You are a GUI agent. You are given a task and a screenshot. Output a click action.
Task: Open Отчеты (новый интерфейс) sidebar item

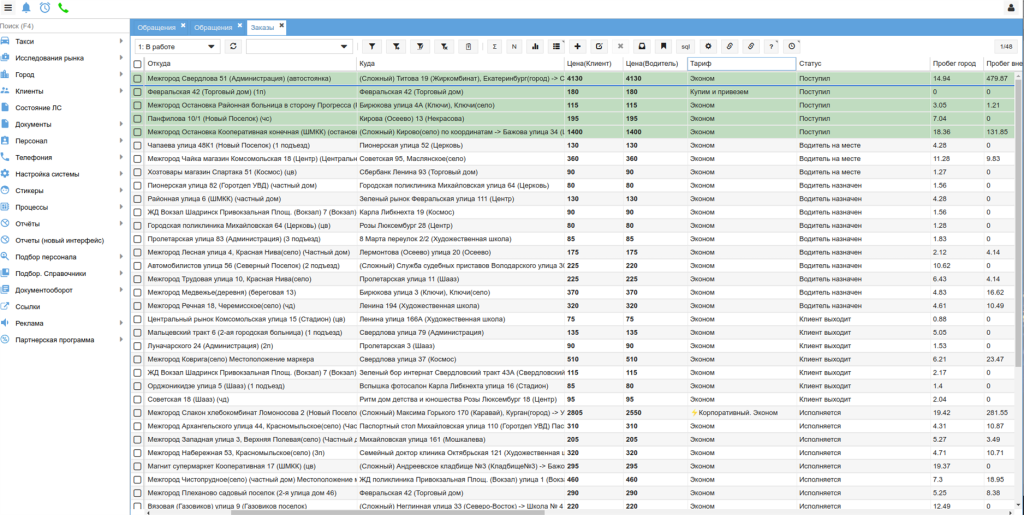59,240
